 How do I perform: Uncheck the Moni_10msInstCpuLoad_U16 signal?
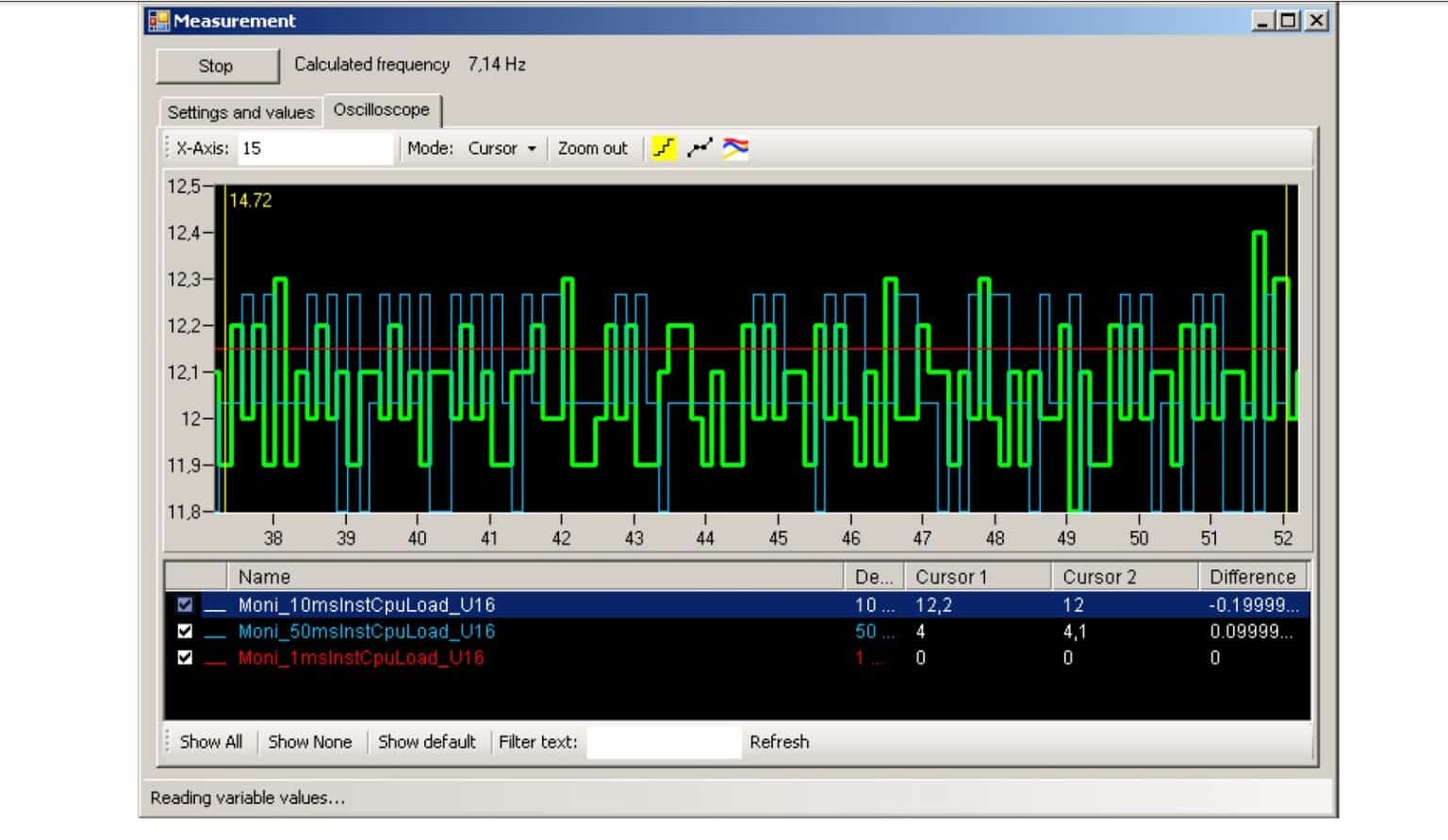(x=186, y=606)
